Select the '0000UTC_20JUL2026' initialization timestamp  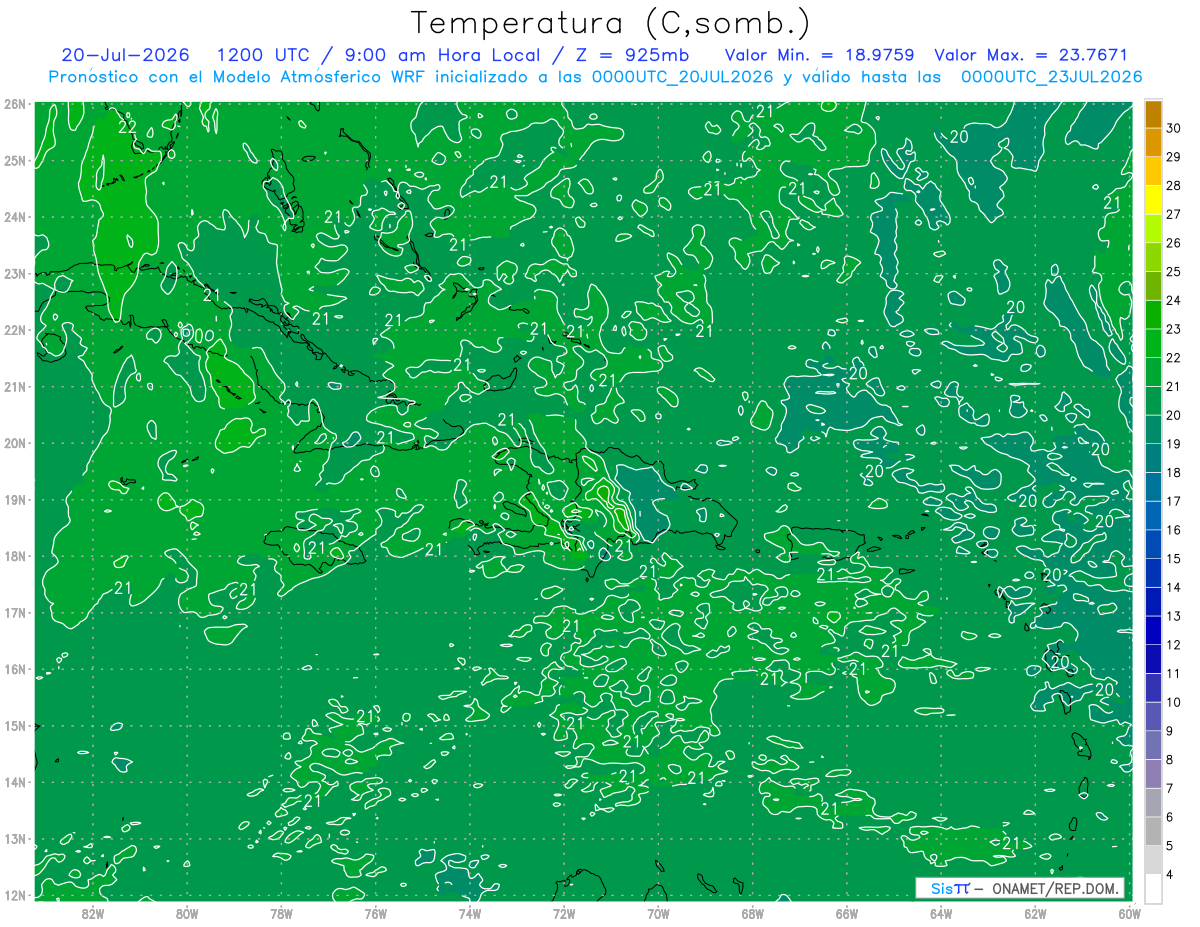click(683, 76)
